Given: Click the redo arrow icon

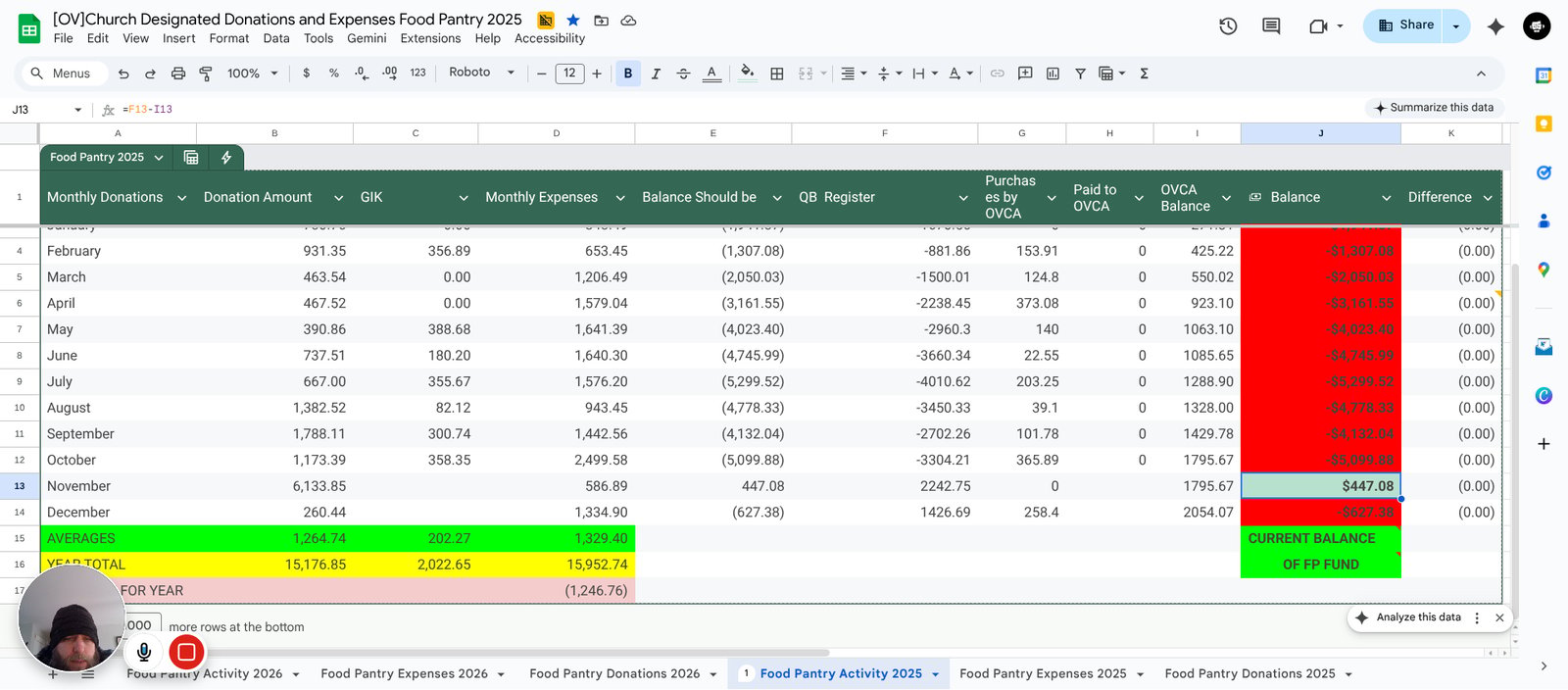Looking at the screenshot, I should coord(150,74).
